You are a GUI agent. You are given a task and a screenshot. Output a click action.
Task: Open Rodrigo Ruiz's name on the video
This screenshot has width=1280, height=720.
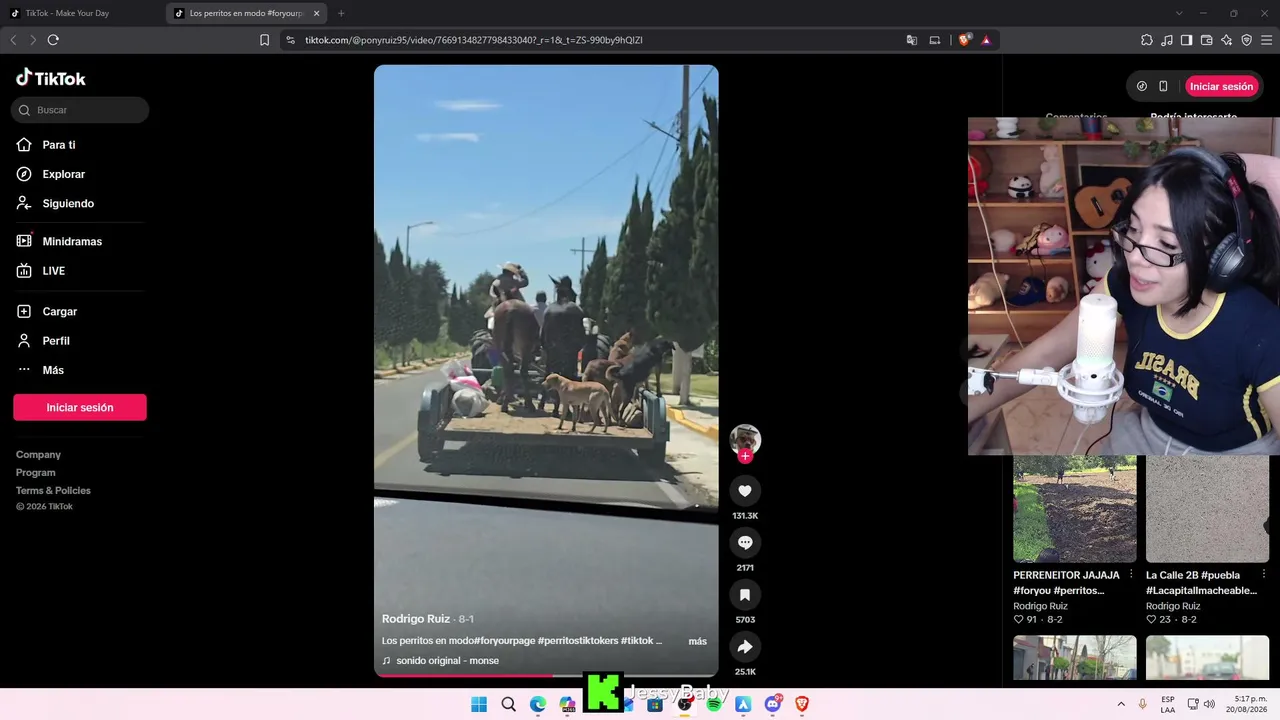[x=416, y=619]
